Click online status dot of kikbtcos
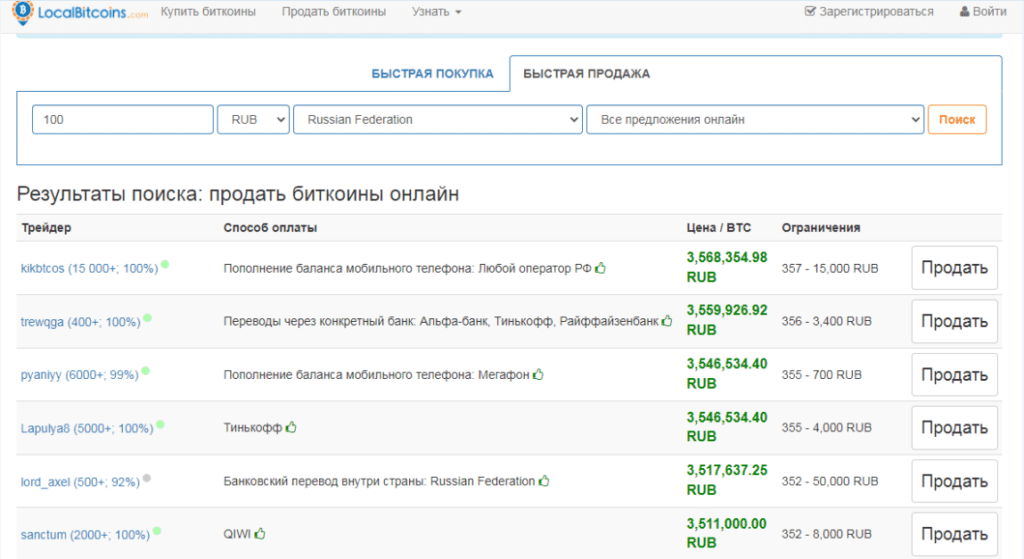 click(x=165, y=264)
